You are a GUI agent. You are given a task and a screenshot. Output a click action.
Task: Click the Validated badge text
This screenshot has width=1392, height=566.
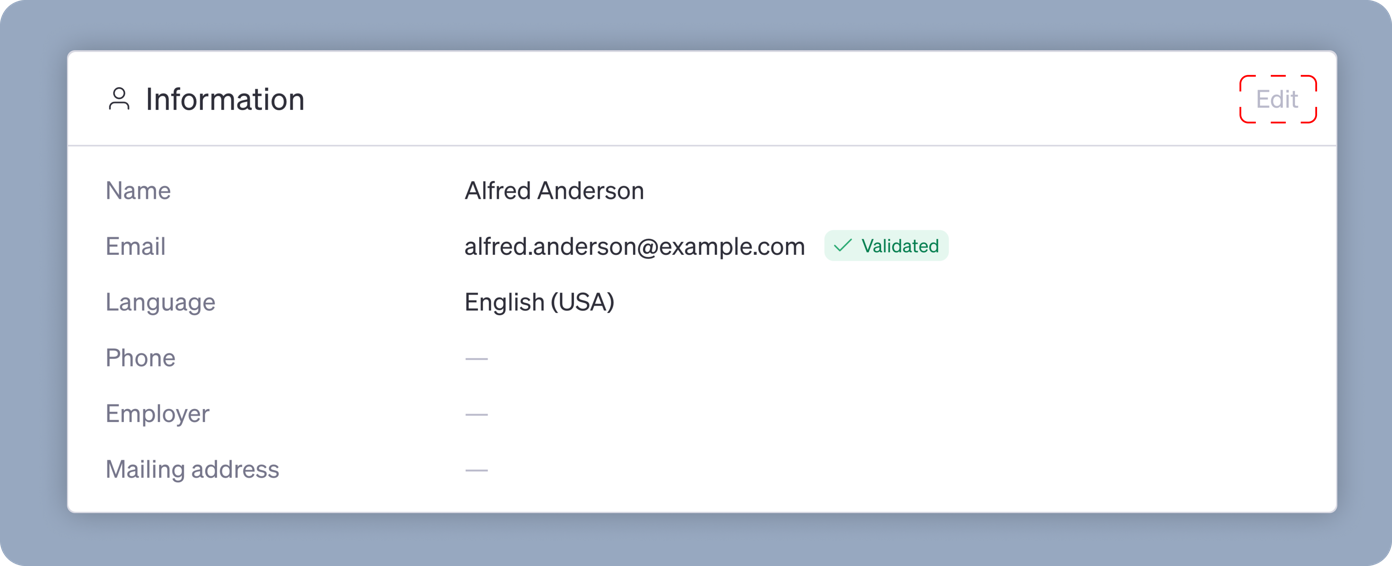pos(900,246)
